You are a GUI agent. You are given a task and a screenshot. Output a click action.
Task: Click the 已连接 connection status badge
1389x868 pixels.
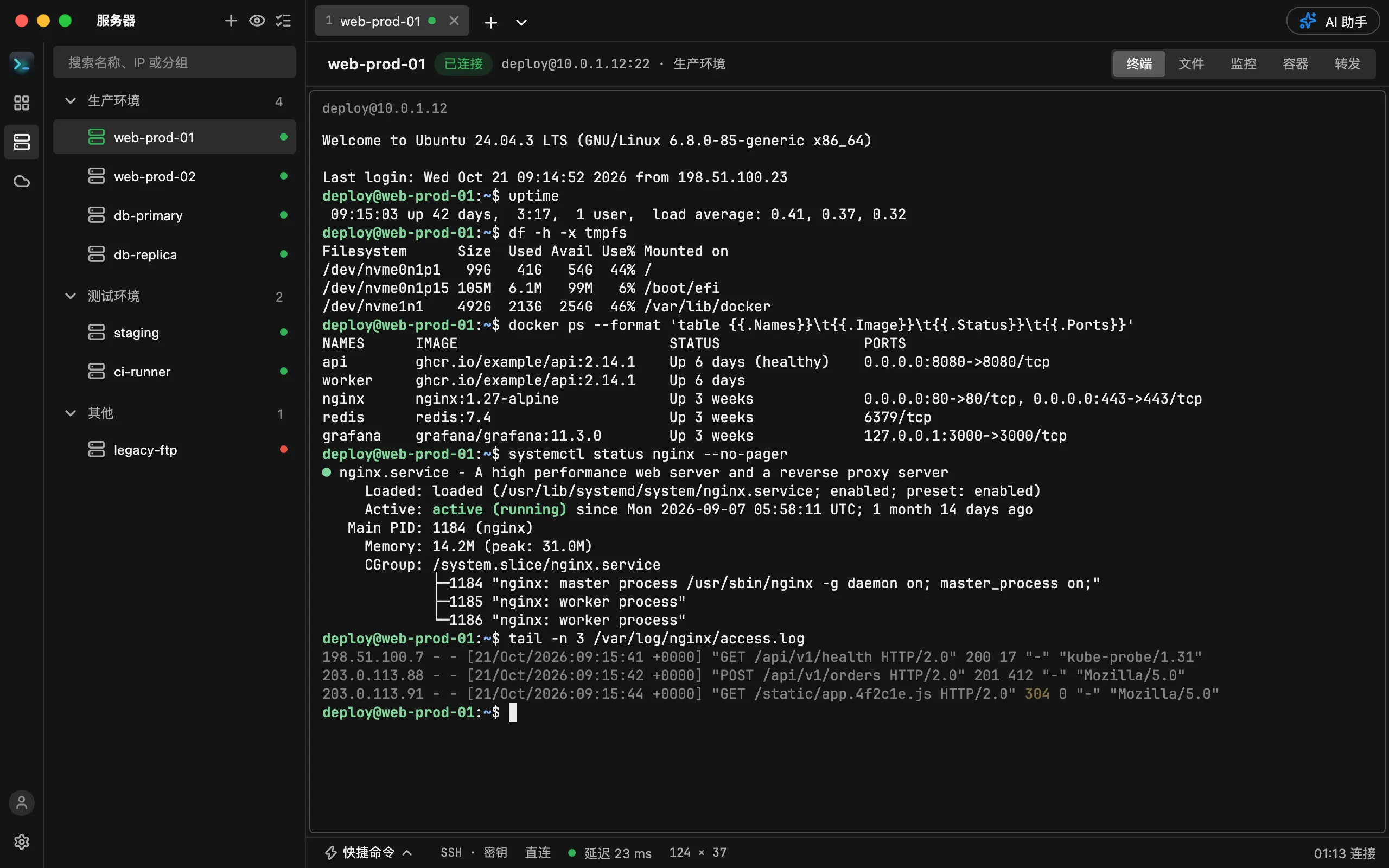tap(463, 63)
